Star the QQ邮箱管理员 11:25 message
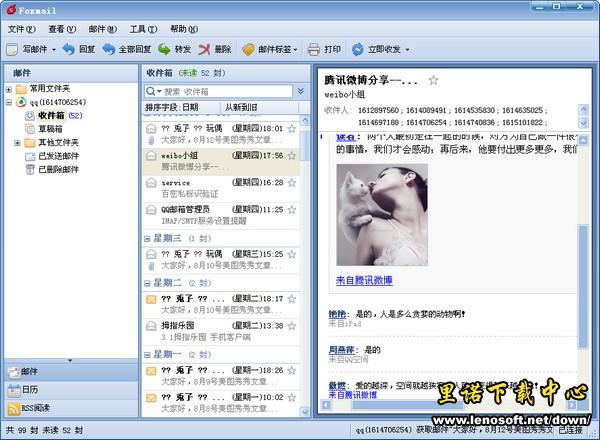This screenshot has width=600, height=440. [x=292, y=210]
